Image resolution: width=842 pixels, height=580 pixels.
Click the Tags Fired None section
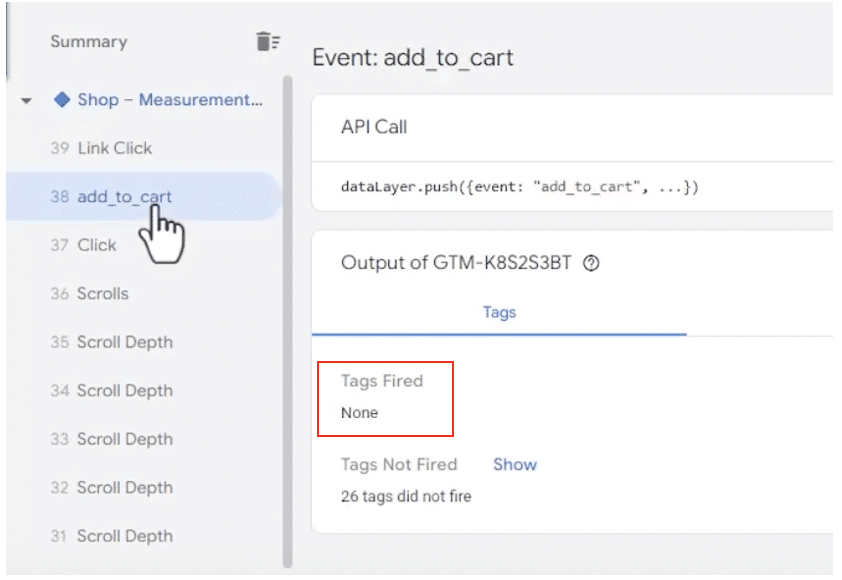tap(386, 397)
